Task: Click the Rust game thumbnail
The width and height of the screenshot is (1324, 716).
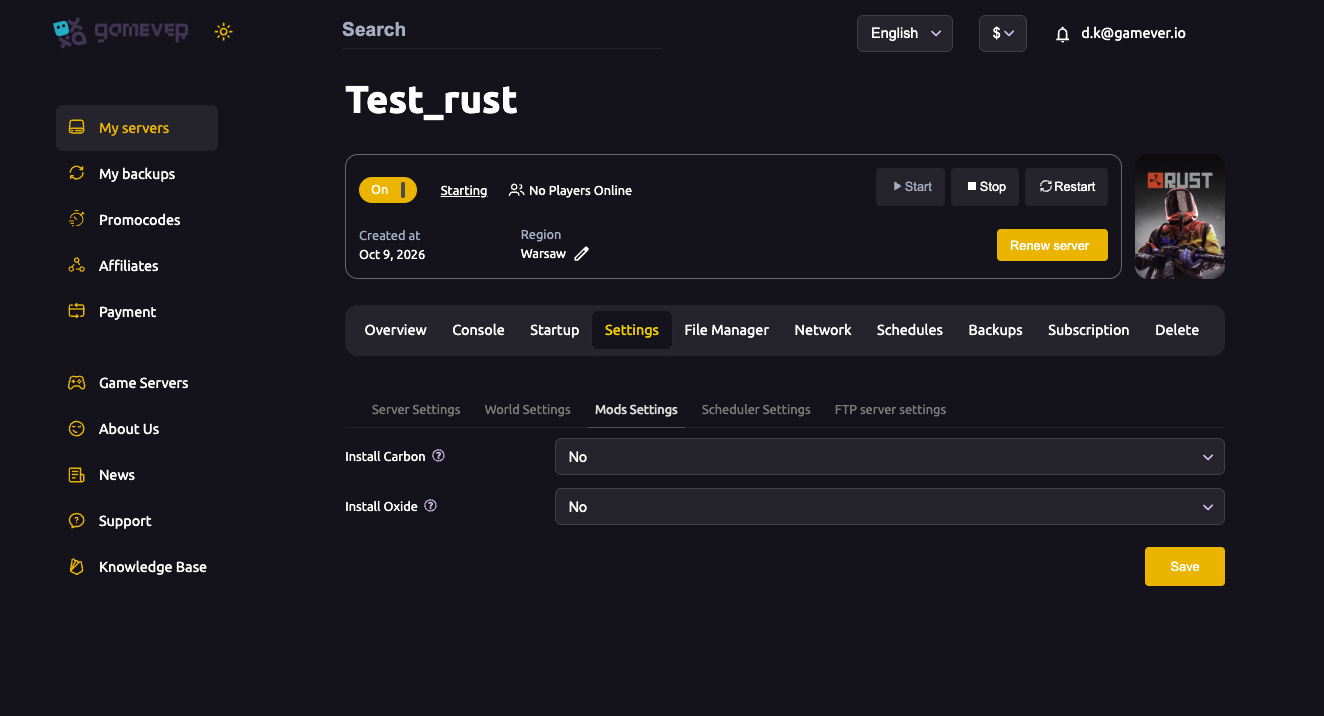Action: tap(1180, 216)
